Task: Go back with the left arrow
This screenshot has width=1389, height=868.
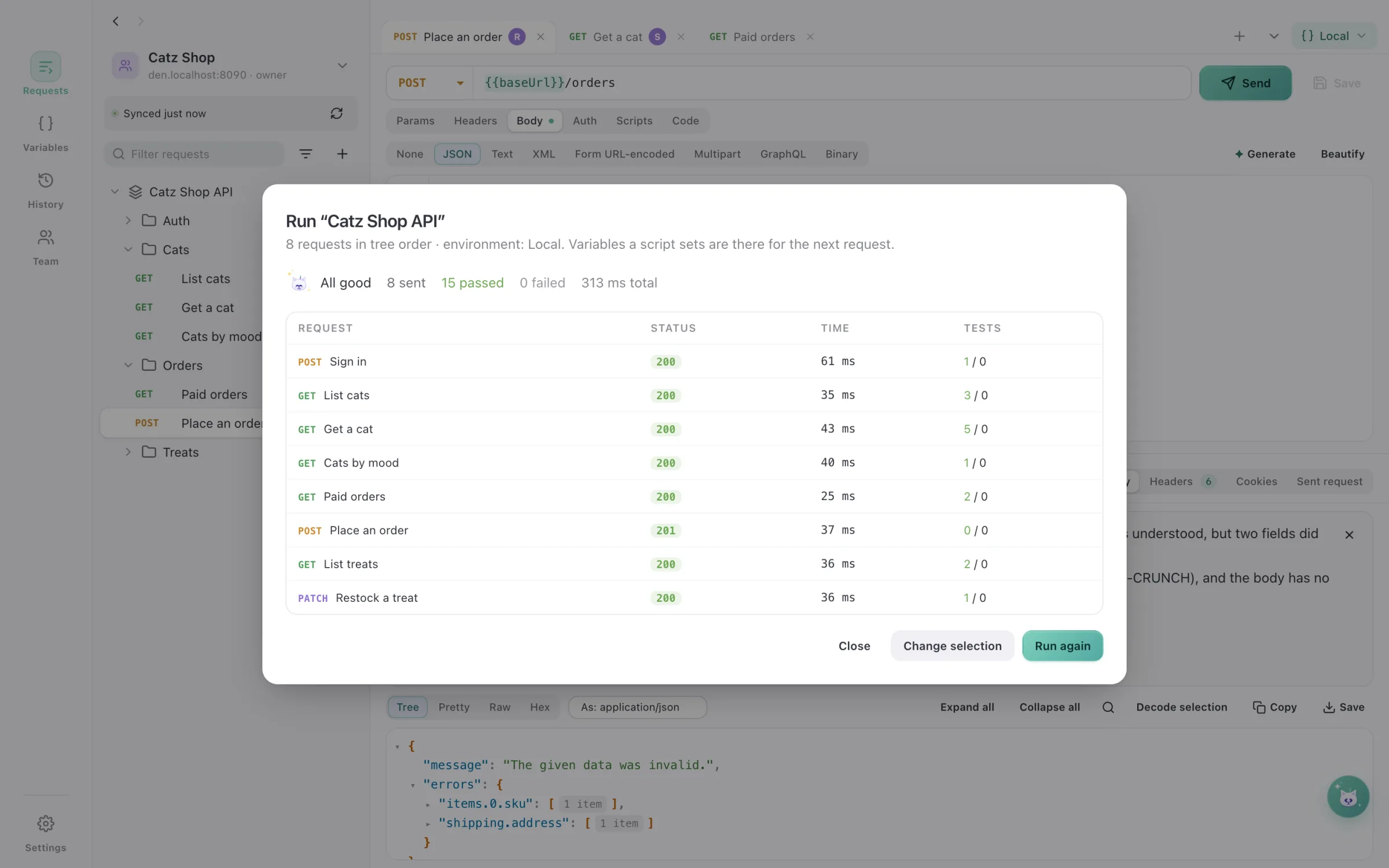Action: [x=116, y=21]
